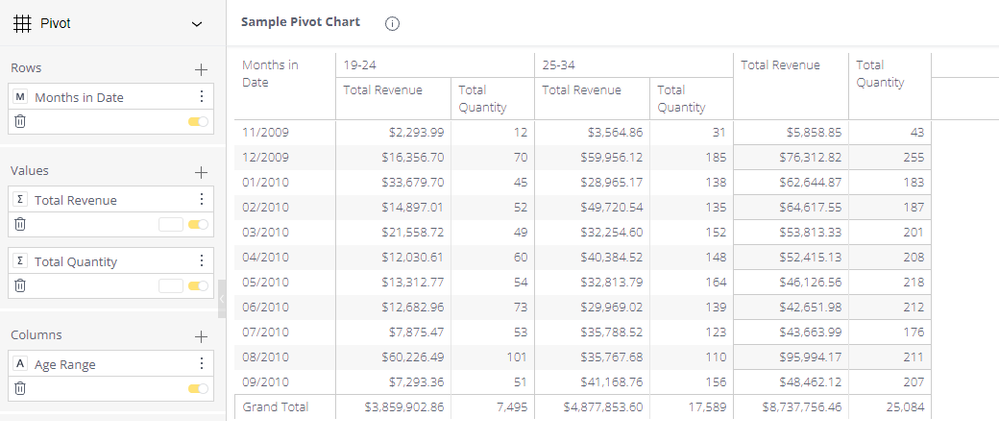999x421 pixels.
Task: Add a new field to Values
Action: coord(201,172)
